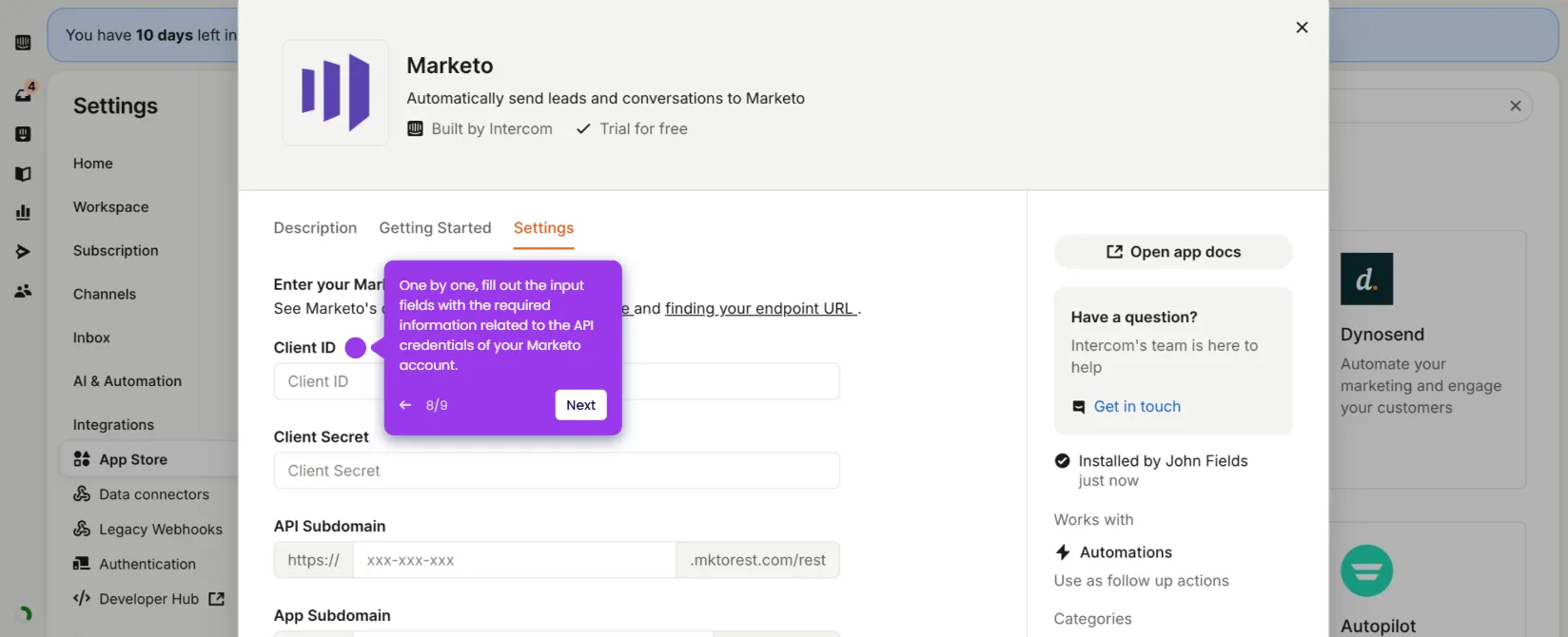Switch to the Description tab

(315, 228)
